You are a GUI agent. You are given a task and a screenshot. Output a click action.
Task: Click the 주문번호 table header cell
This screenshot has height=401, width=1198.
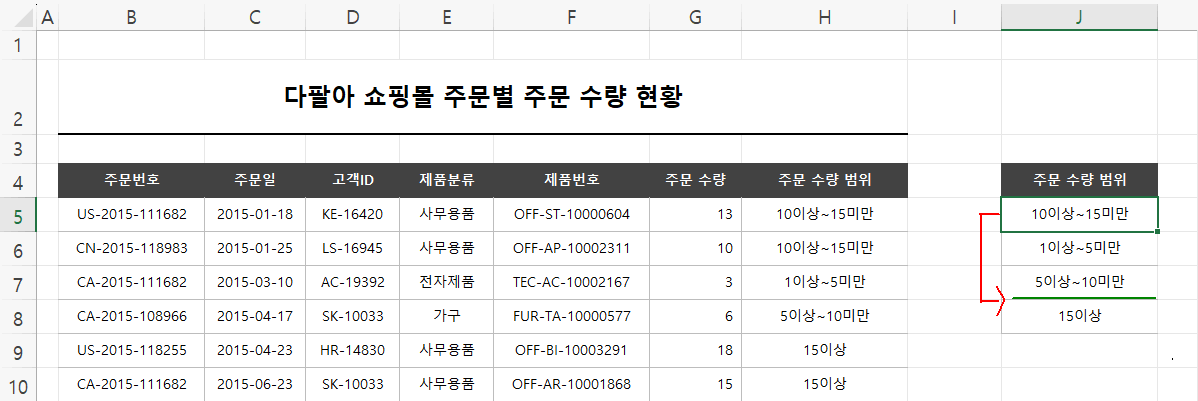pyautogui.click(x=131, y=180)
